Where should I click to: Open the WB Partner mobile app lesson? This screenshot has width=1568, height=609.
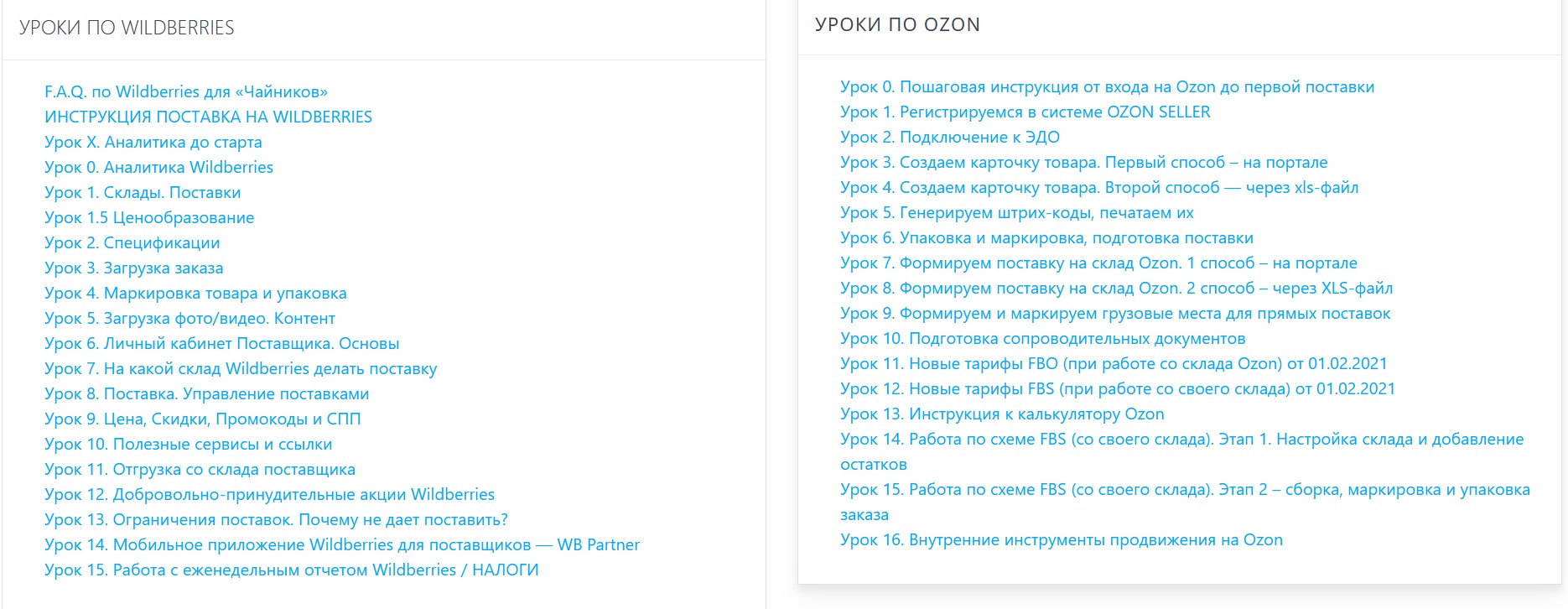click(342, 545)
